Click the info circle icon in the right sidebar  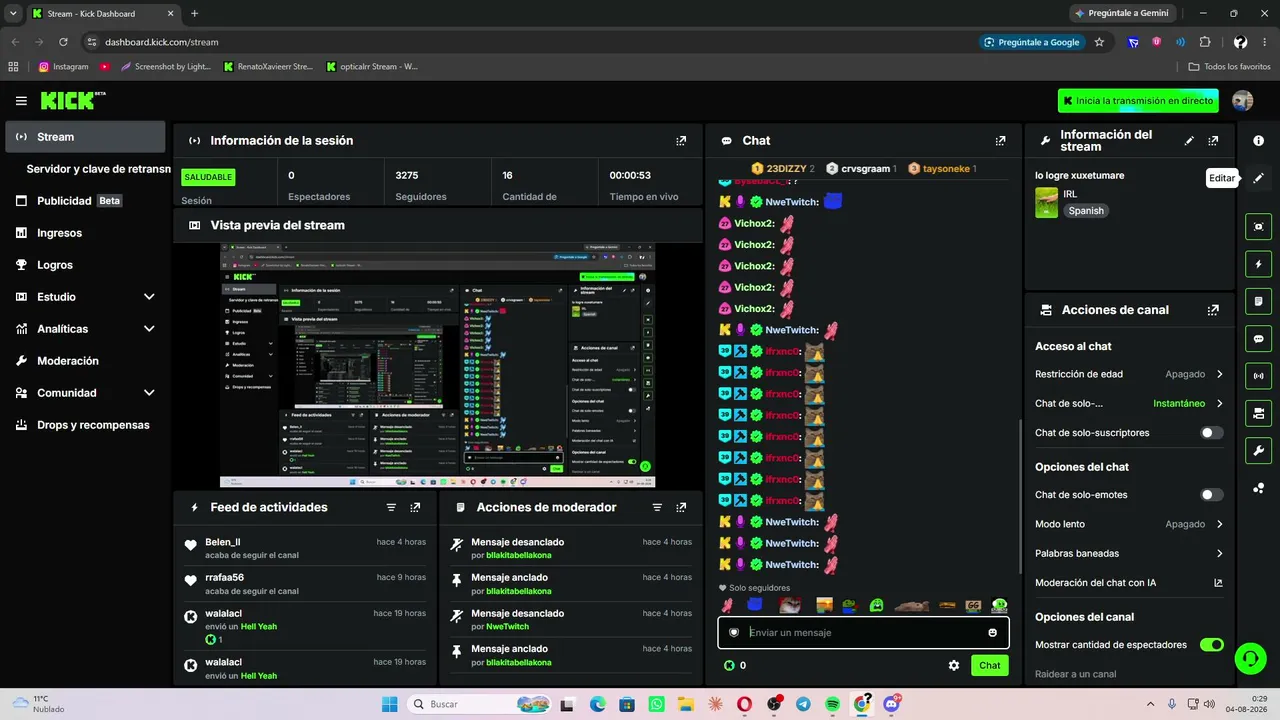click(x=1259, y=141)
